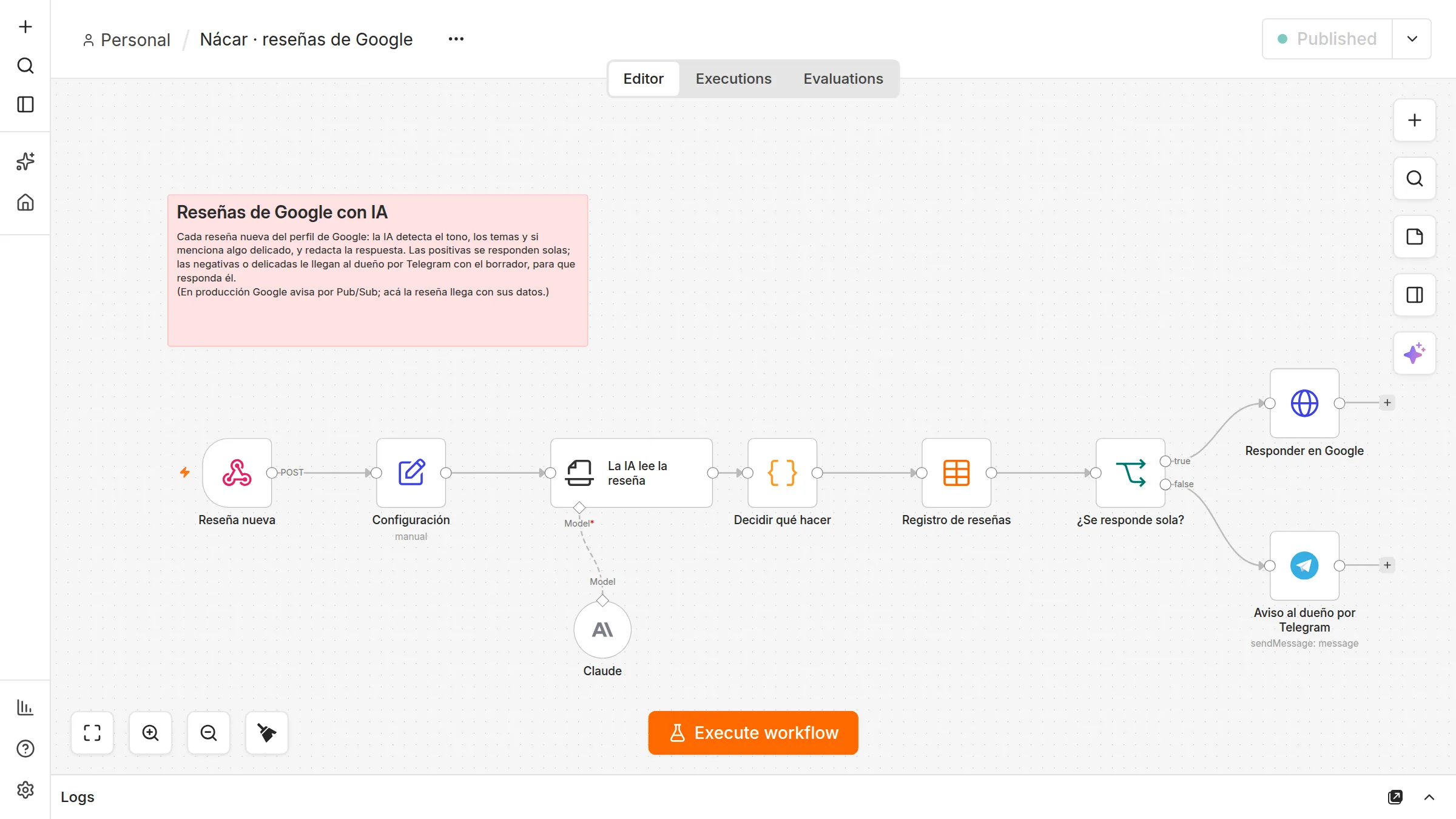Image resolution: width=1456 pixels, height=819 pixels.
Task: Open the AI assistant sparkle button
Action: click(1415, 353)
